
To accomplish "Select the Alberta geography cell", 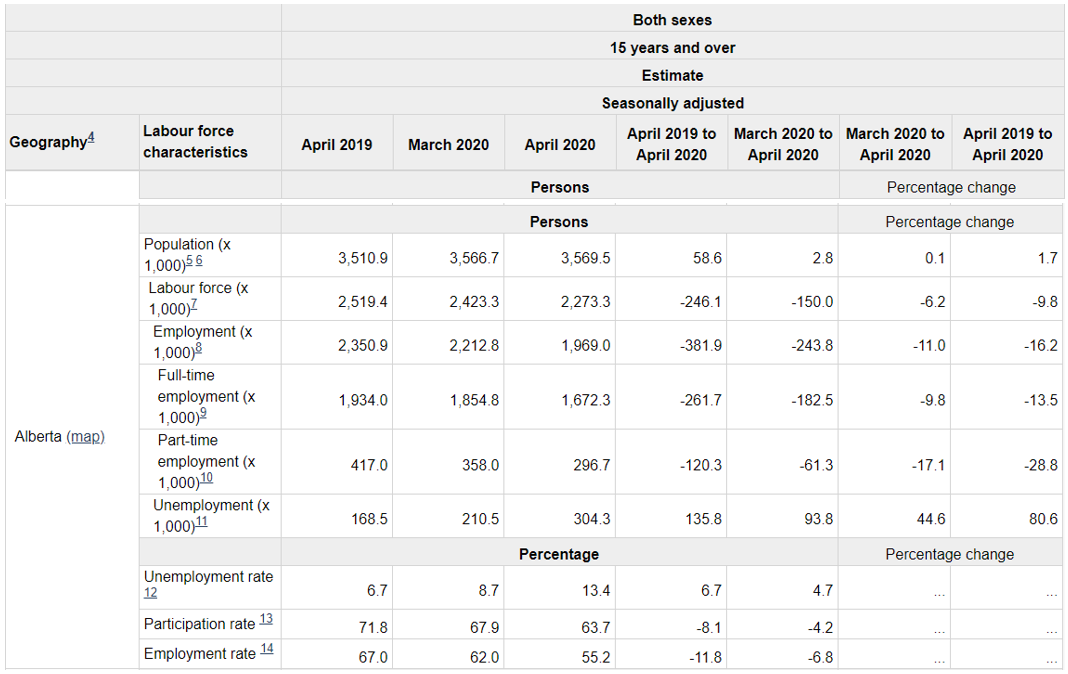I will point(72,436).
